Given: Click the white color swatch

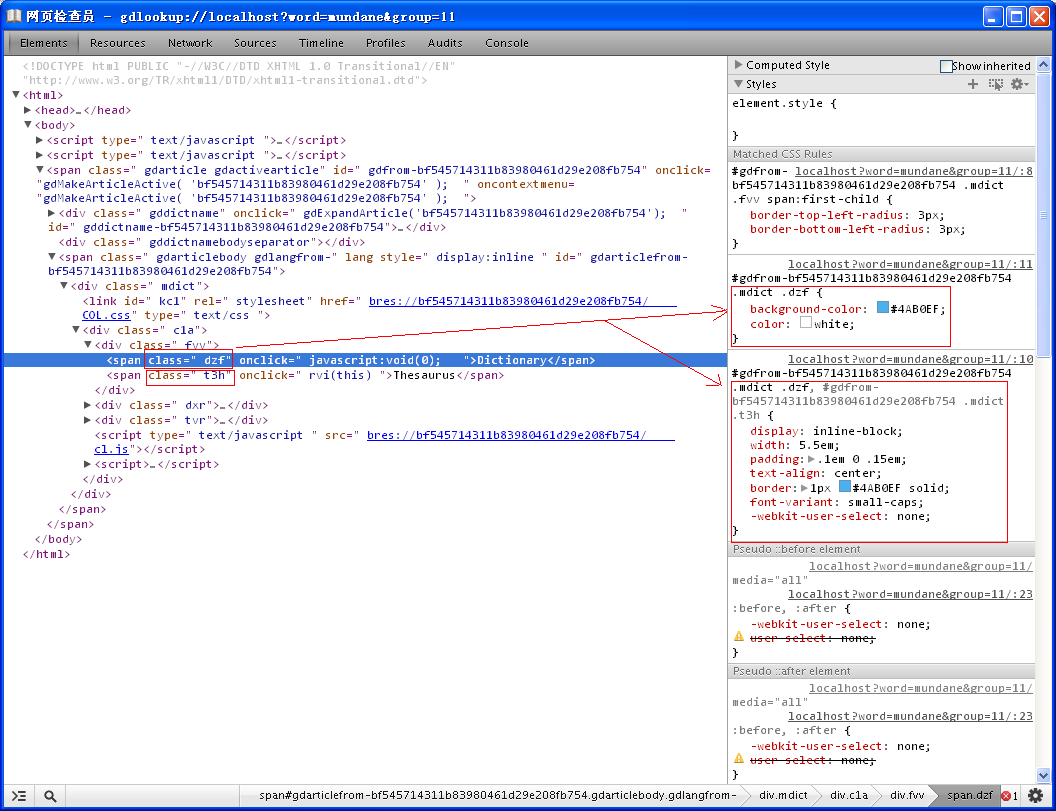Looking at the screenshot, I should [805, 323].
